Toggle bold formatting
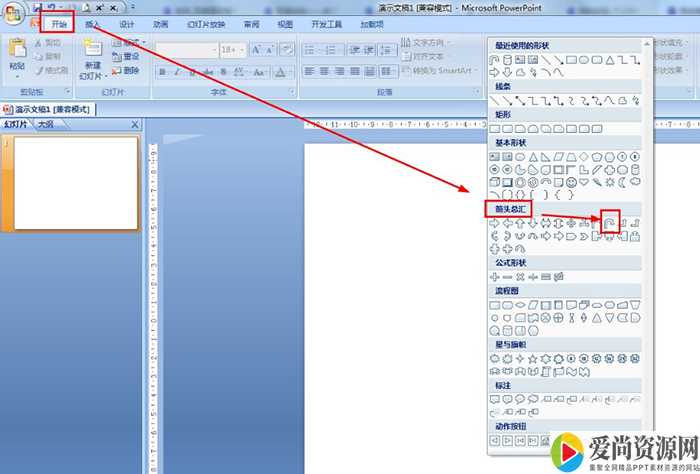This screenshot has width=700, height=474. pos(160,71)
